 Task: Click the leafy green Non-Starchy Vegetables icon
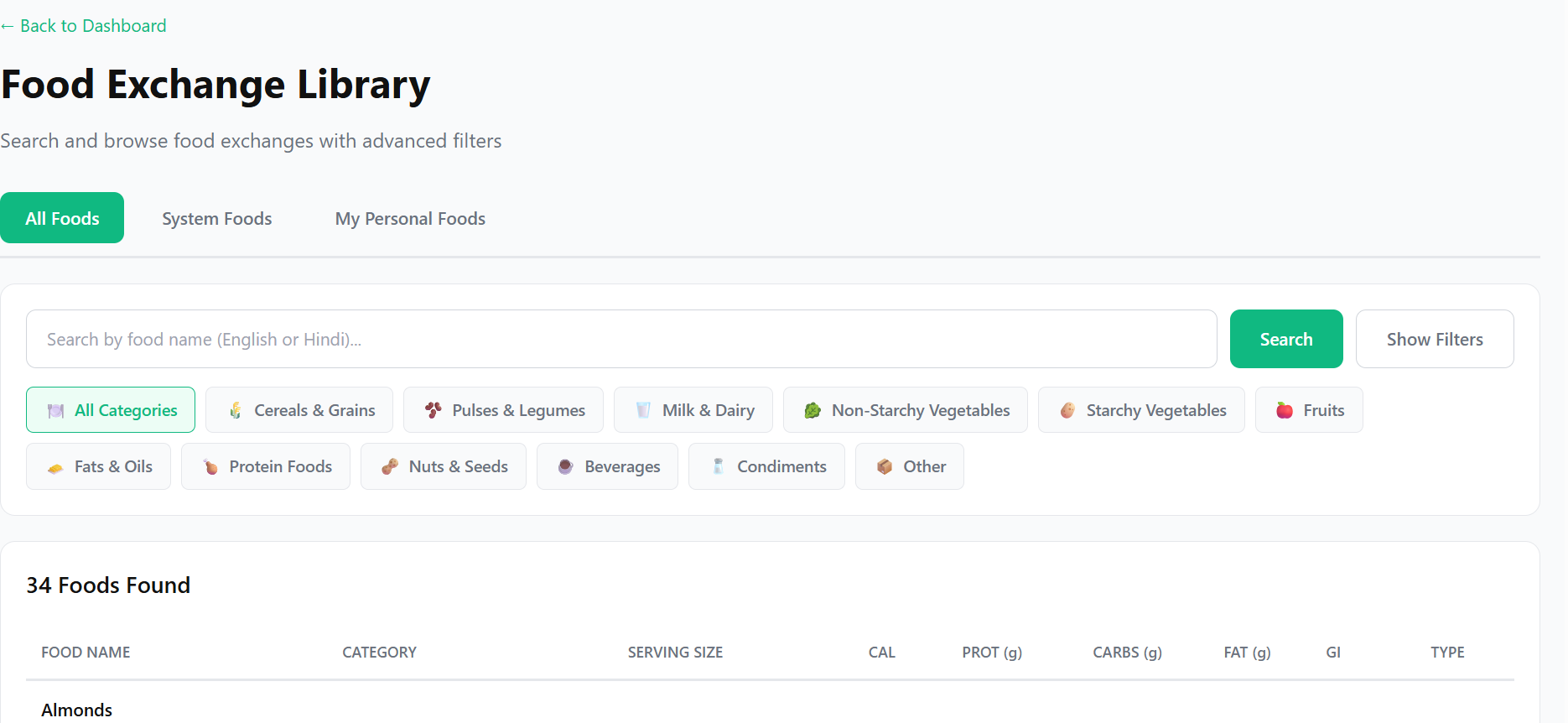pos(813,410)
